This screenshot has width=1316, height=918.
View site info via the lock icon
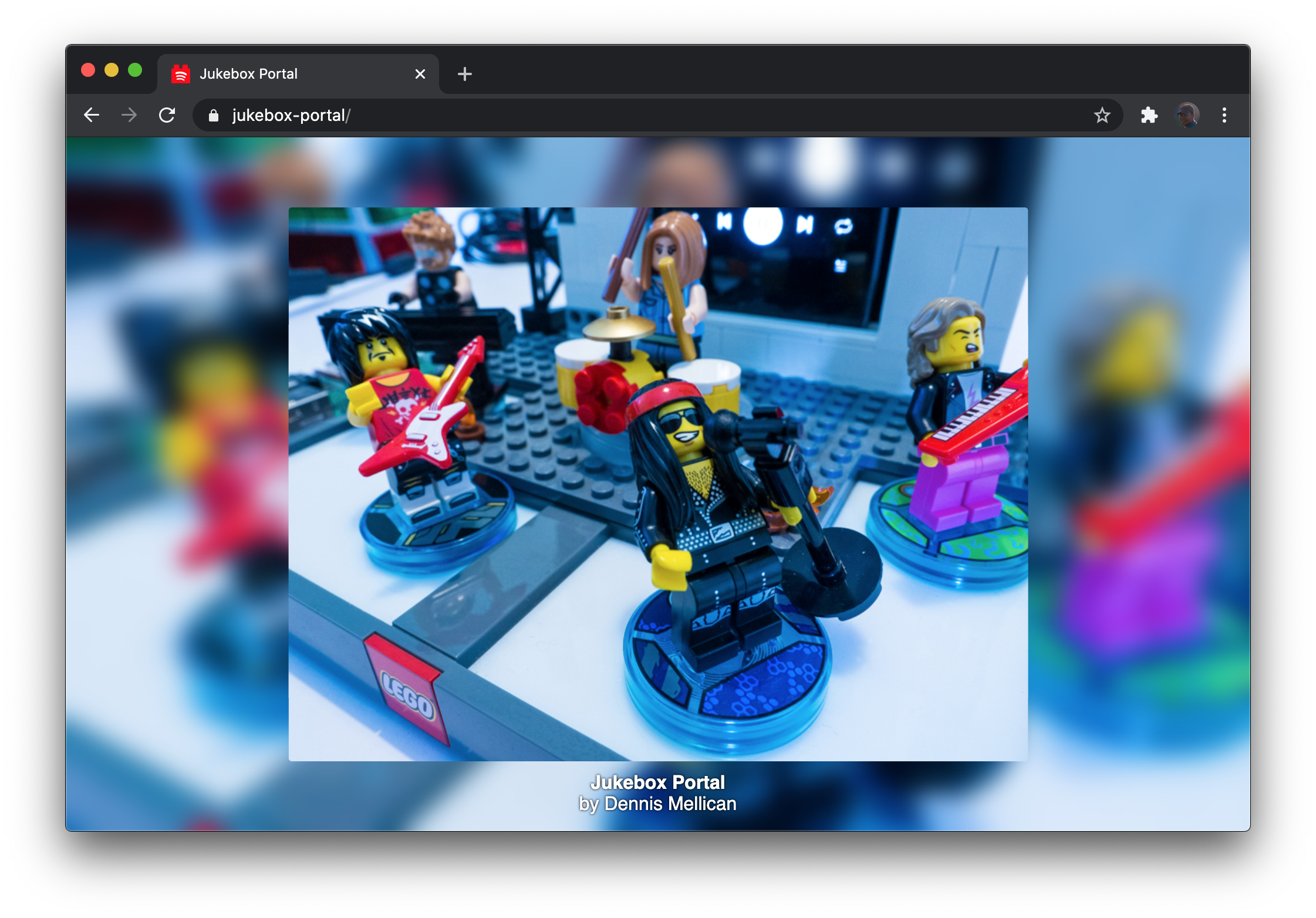pyautogui.click(x=214, y=116)
